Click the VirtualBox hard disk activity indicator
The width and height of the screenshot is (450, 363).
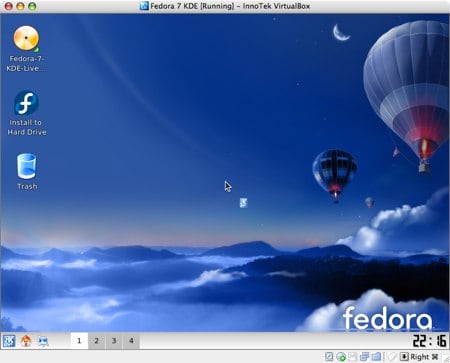point(329,357)
